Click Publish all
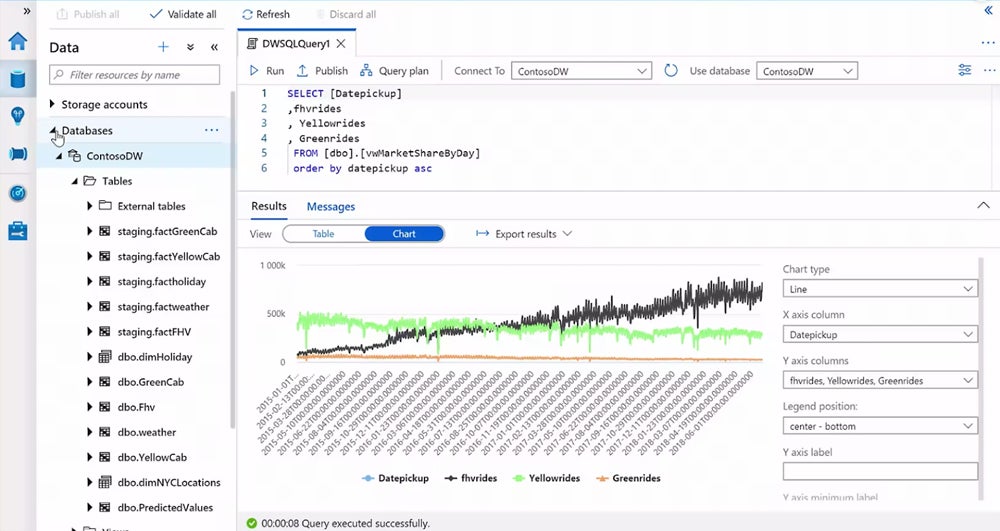The width and height of the screenshot is (1000, 531). point(88,14)
